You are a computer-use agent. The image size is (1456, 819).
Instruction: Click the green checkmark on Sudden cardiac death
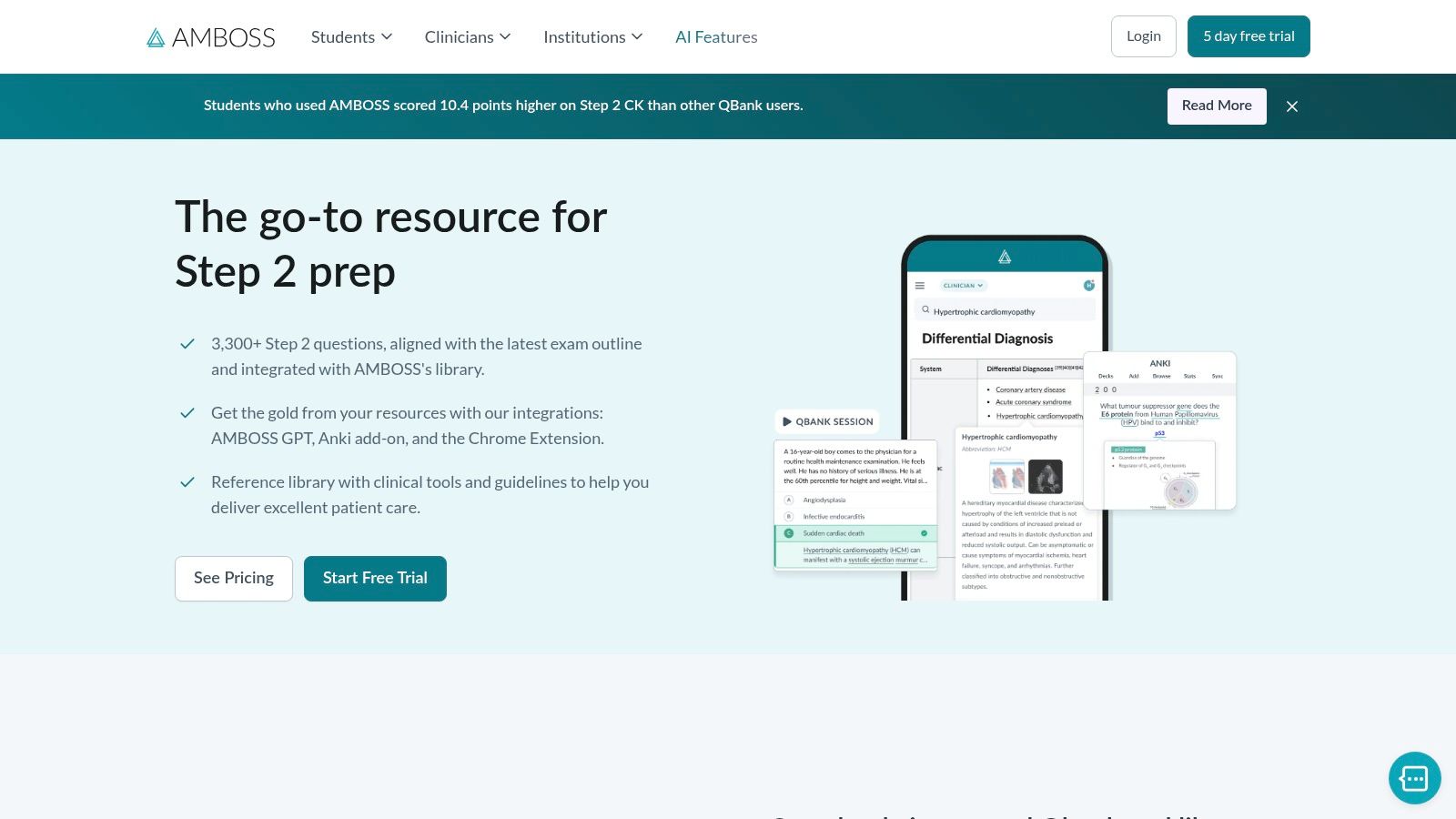pos(923,533)
